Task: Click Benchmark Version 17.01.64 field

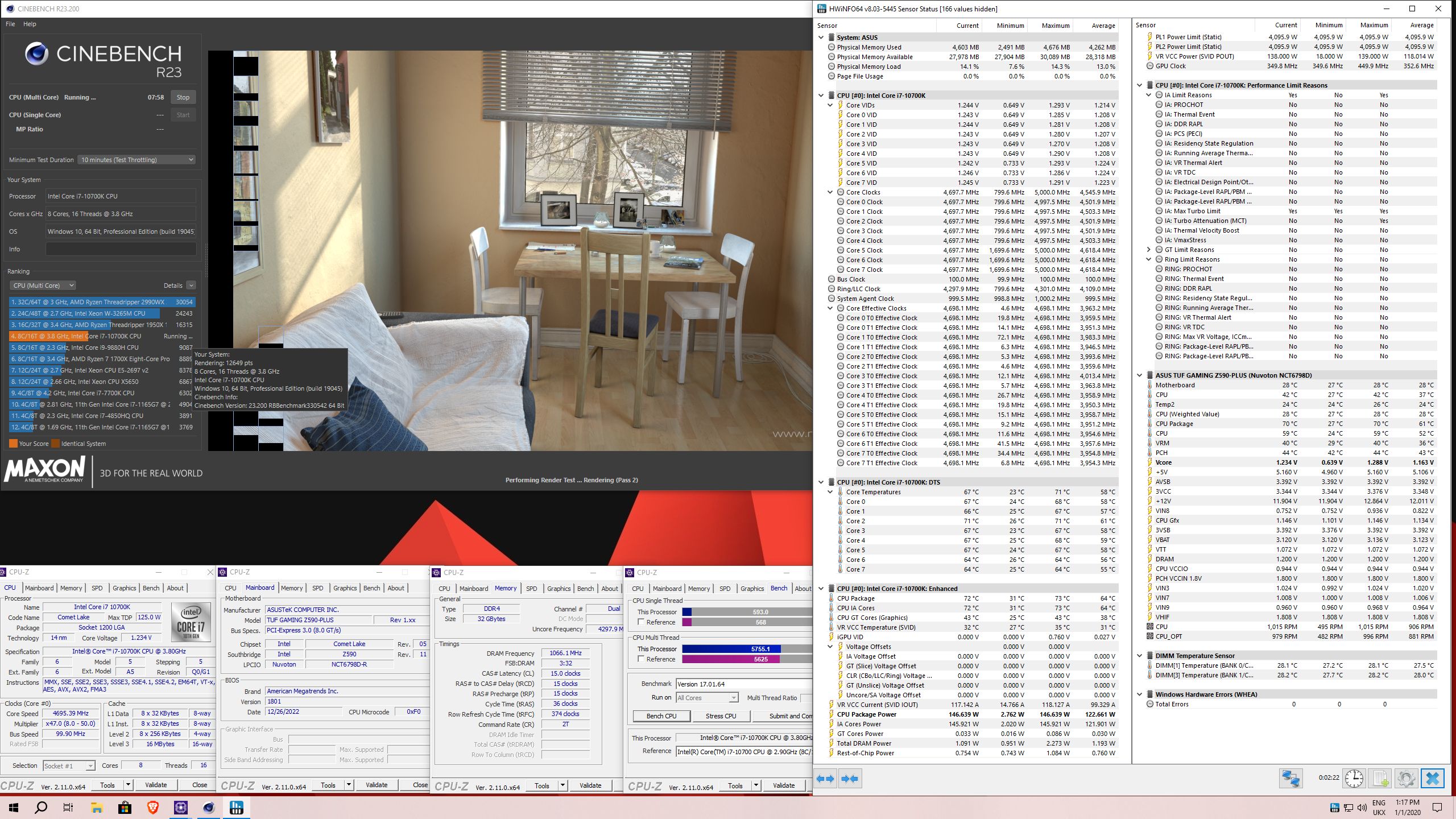Action: tap(744, 684)
